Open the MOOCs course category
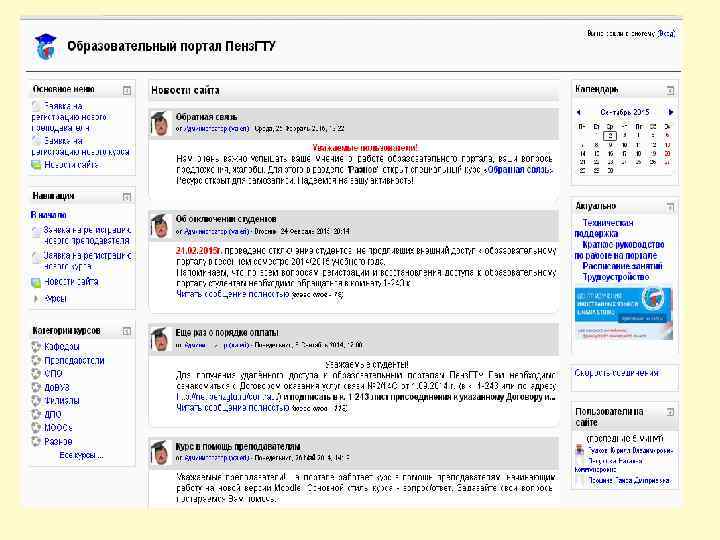This screenshot has width=720, height=540. tap(58, 428)
